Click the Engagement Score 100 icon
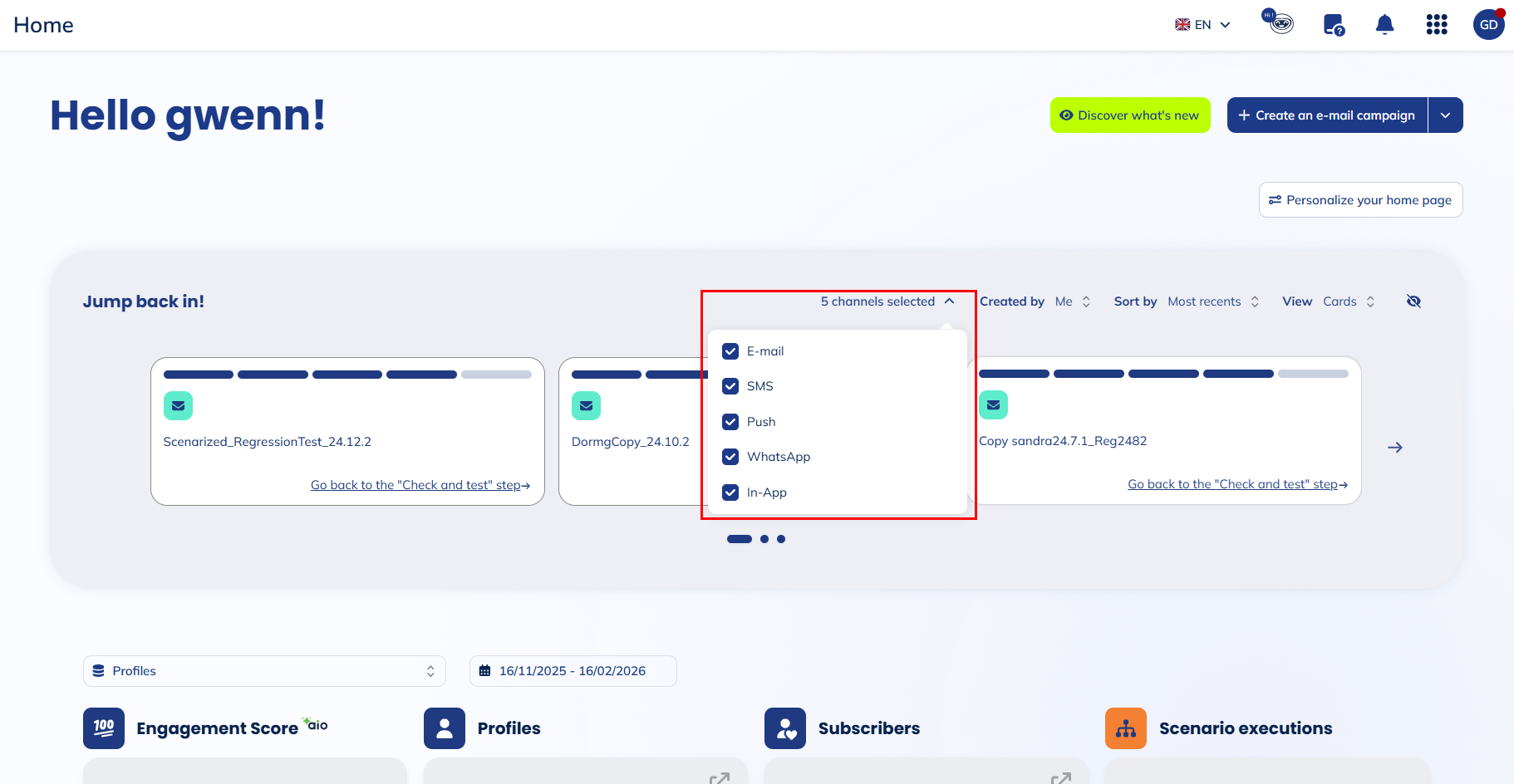 pyautogui.click(x=104, y=728)
